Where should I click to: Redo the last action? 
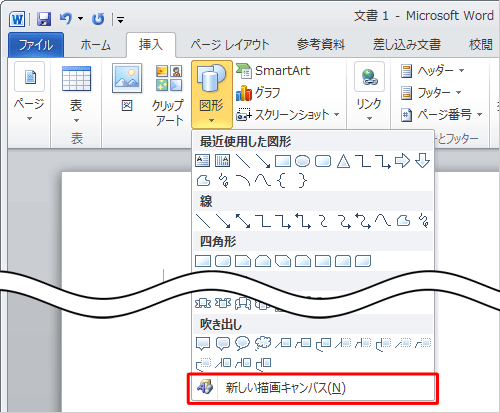click(98, 19)
